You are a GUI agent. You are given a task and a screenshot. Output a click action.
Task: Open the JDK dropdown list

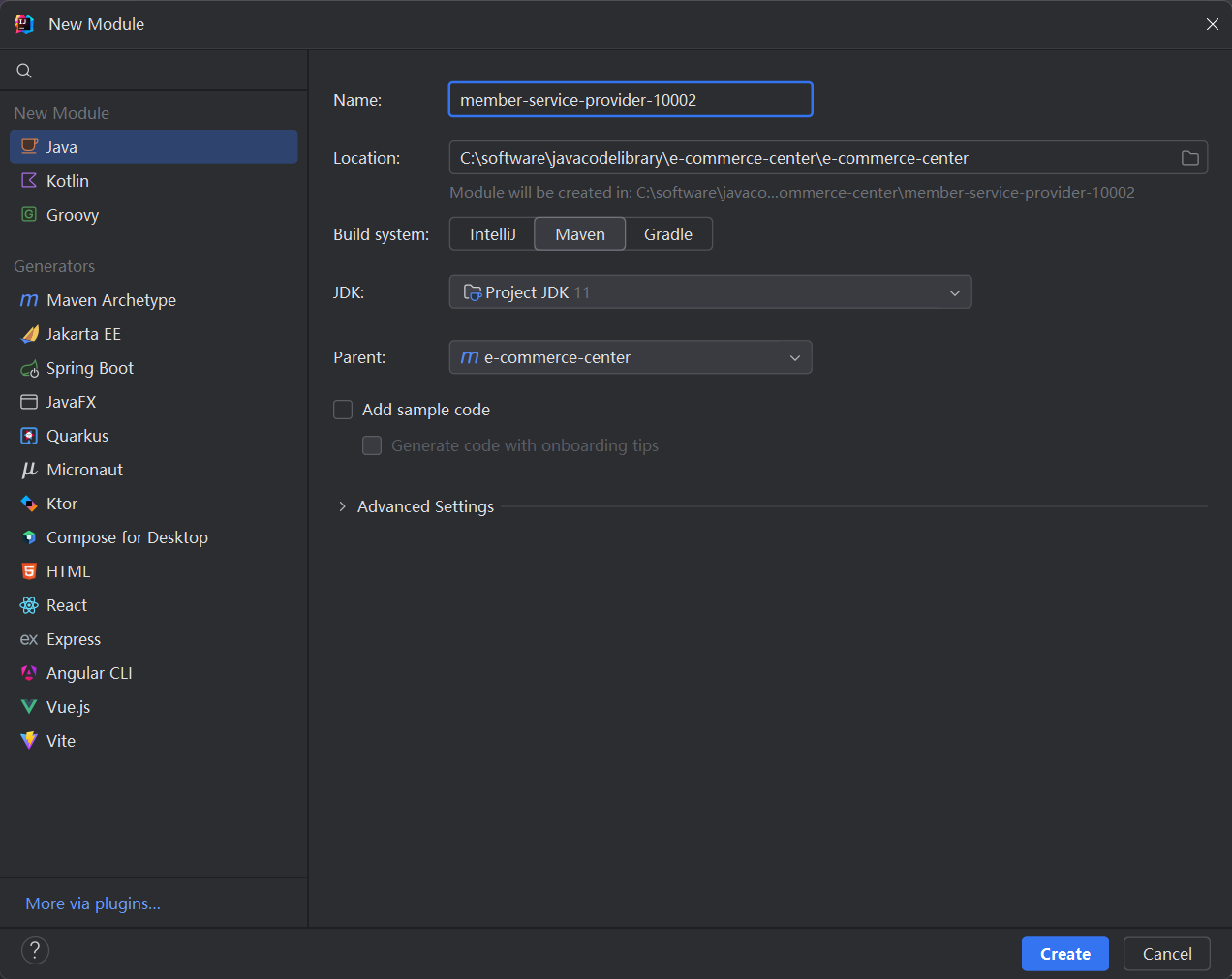coord(710,292)
